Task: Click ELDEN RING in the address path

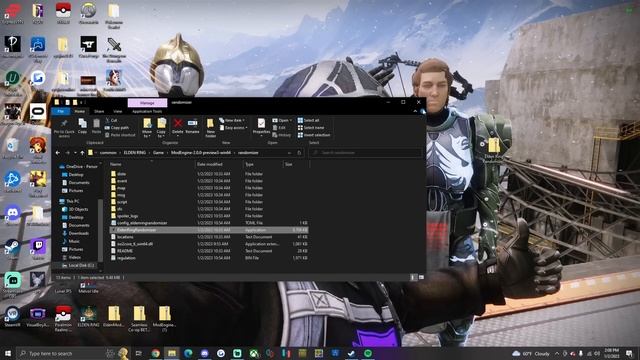Action: pos(135,153)
